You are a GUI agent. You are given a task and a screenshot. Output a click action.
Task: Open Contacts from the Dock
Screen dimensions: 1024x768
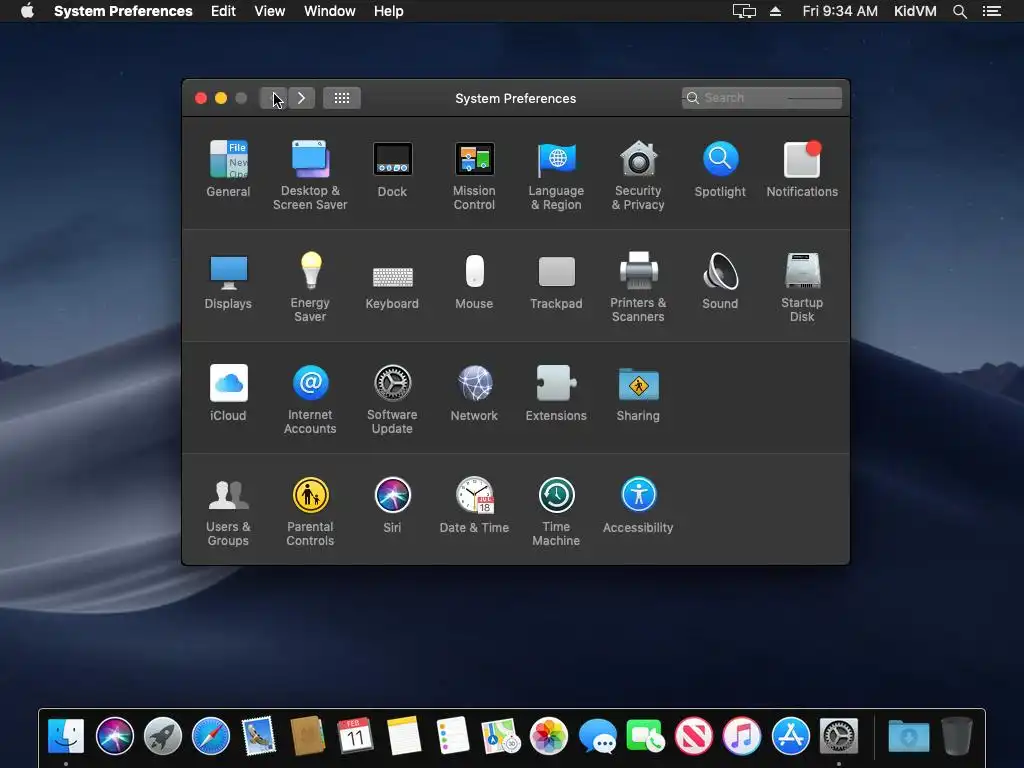308,736
